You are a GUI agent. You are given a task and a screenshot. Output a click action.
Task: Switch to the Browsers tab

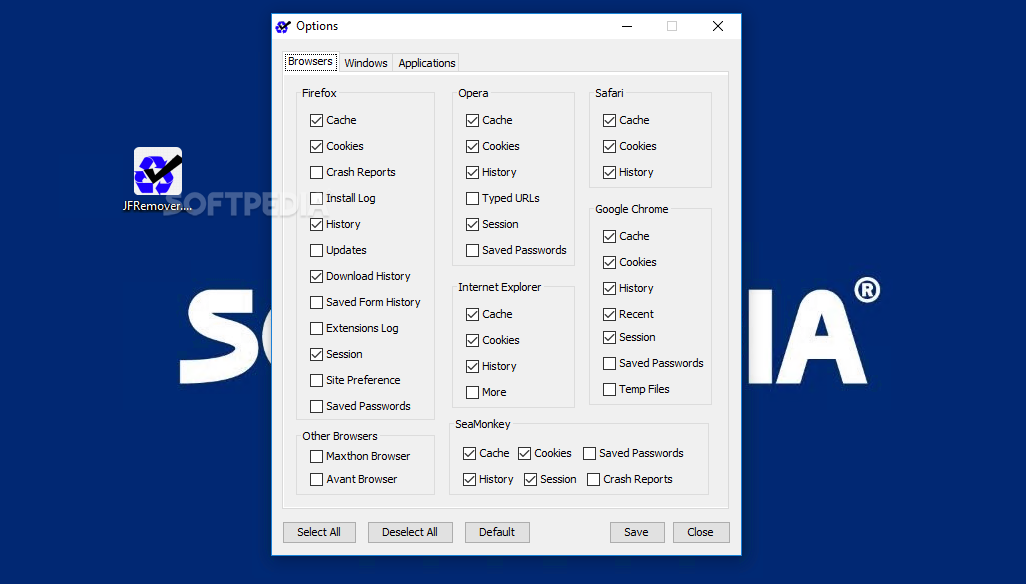click(x=310, y=61)
